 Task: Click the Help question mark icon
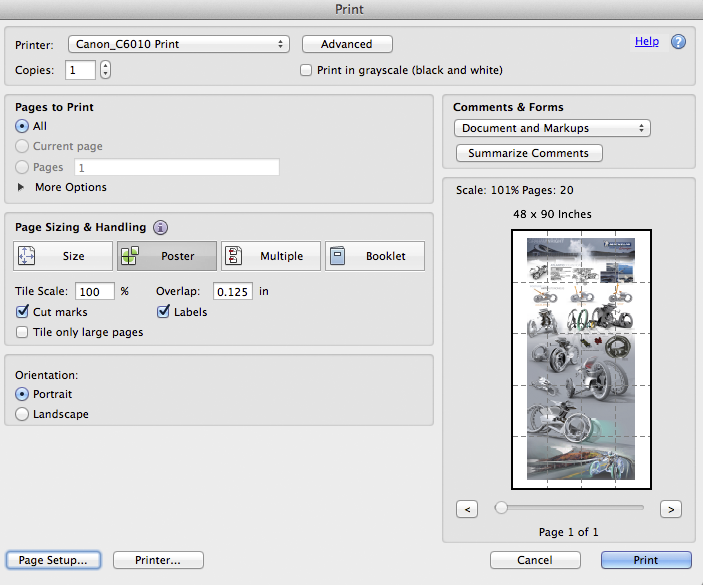tap(678, 42)
